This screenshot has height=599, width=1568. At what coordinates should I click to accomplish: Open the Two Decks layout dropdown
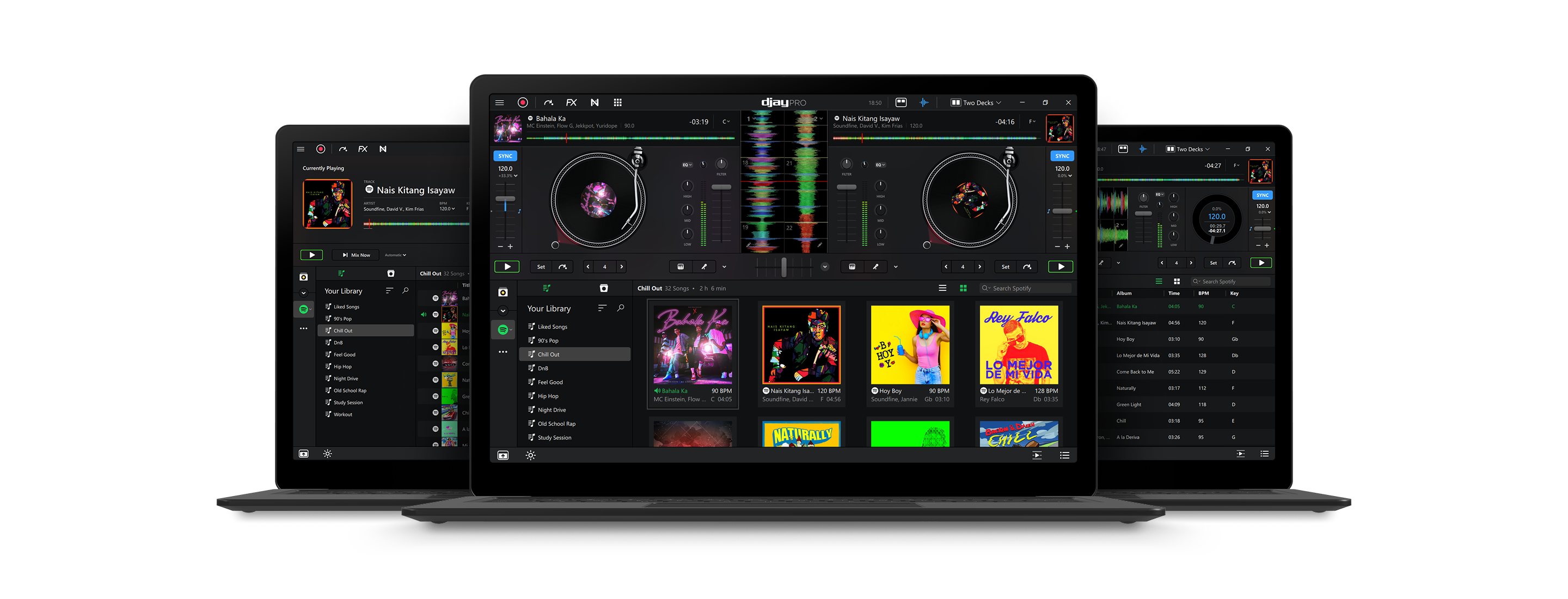(977, 102)
